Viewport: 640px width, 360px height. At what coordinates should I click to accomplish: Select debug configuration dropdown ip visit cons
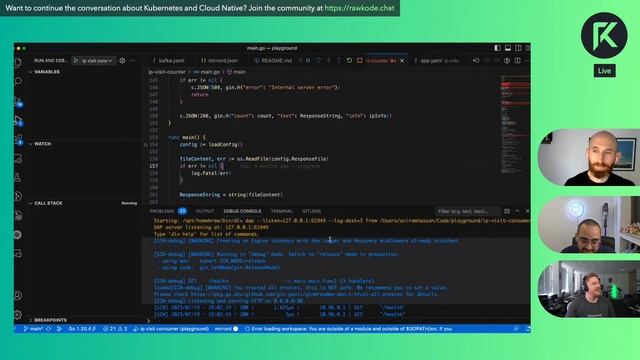click(x=97, y=60)
